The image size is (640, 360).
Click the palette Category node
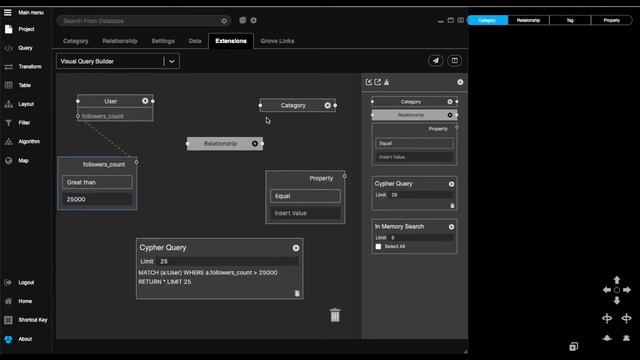[x=414, y=102]
